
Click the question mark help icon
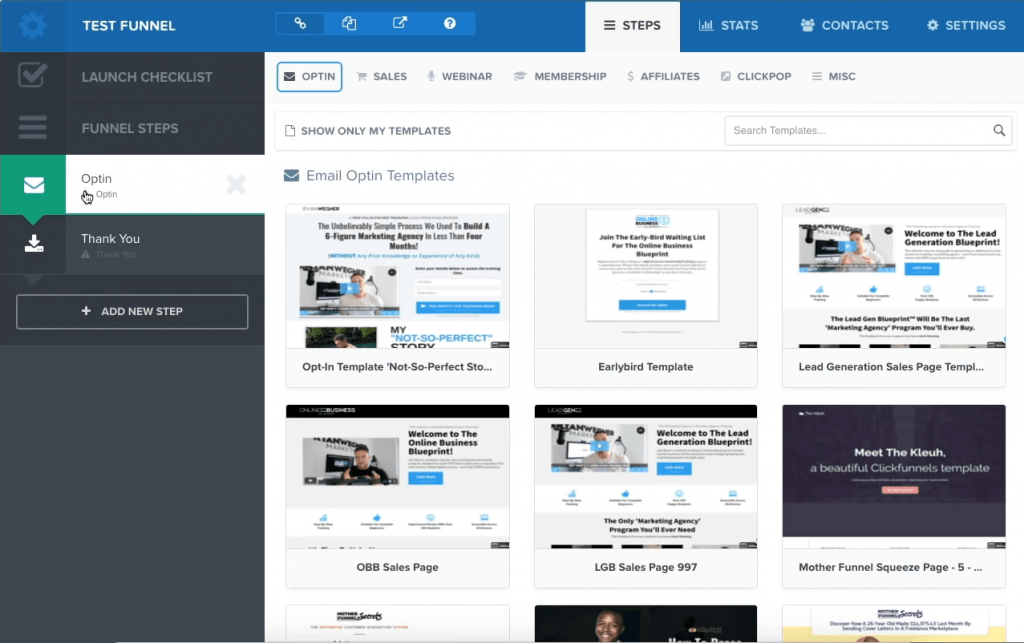pyautogui.click(x=450, y=24)
